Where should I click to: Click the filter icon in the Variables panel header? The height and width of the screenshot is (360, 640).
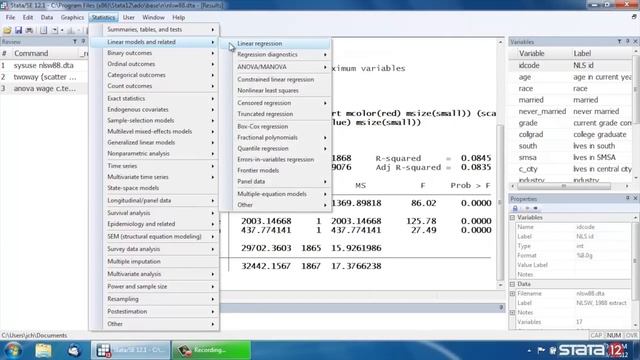pos(619,42)
